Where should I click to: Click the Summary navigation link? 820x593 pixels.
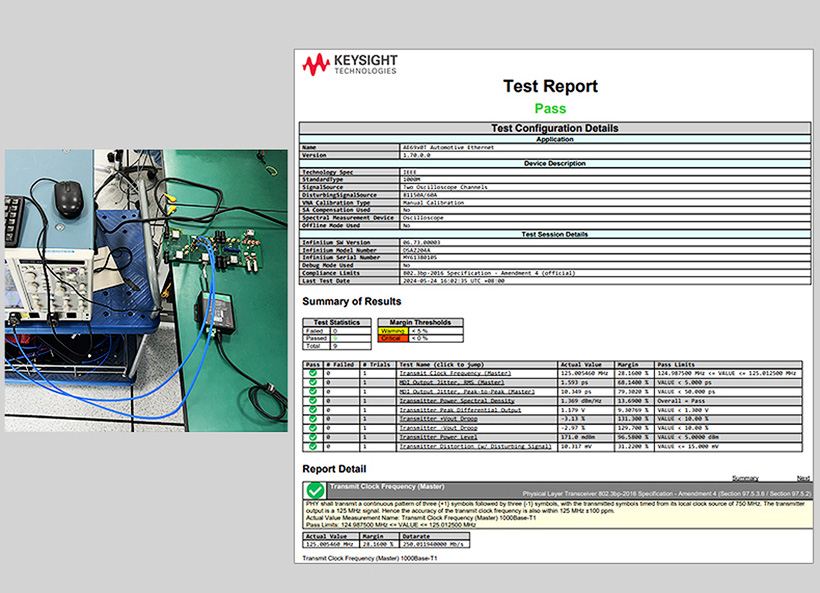pos(745,478)
